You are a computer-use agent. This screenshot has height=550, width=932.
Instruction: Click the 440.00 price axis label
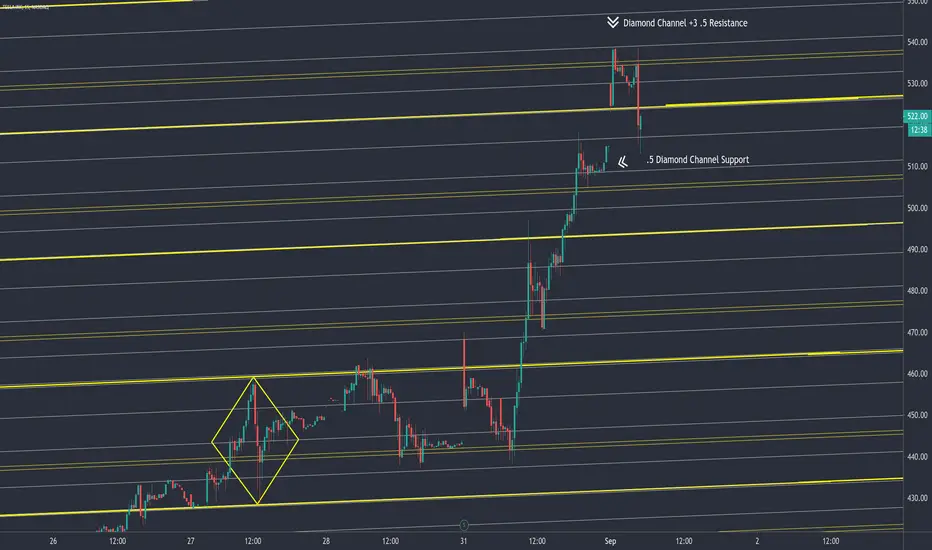(917, 457)
